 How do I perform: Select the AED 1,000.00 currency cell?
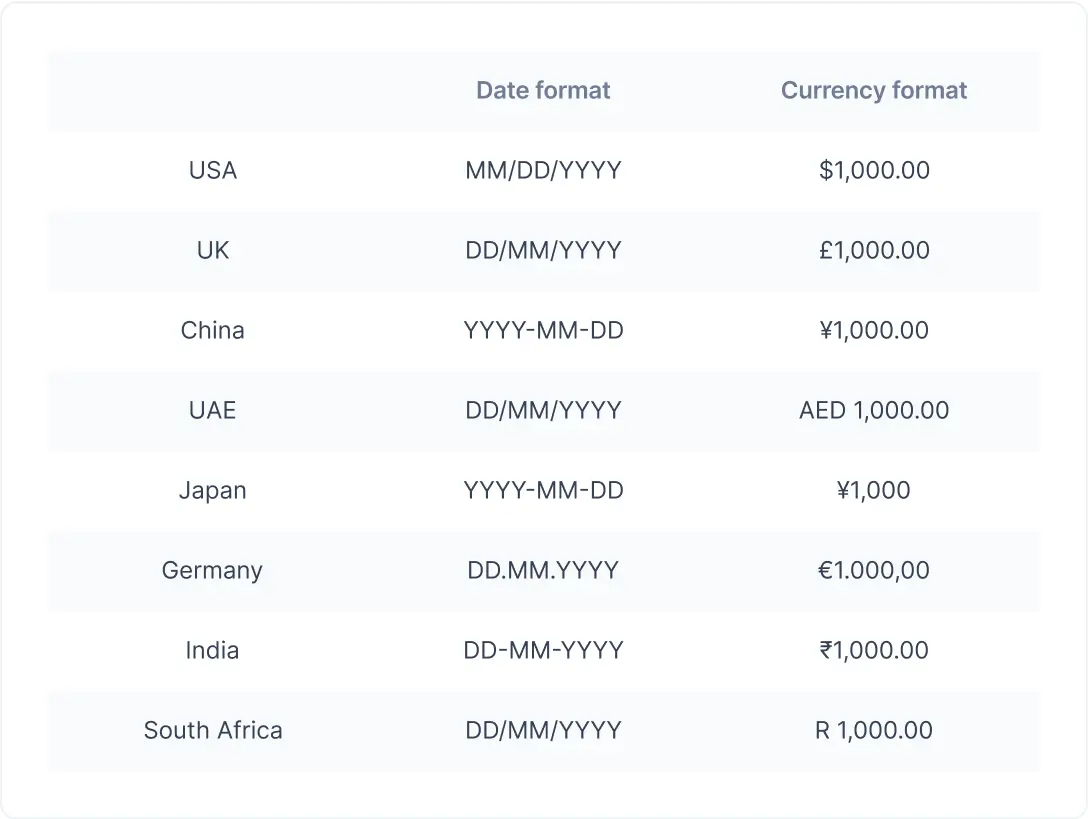click(874, 411)
